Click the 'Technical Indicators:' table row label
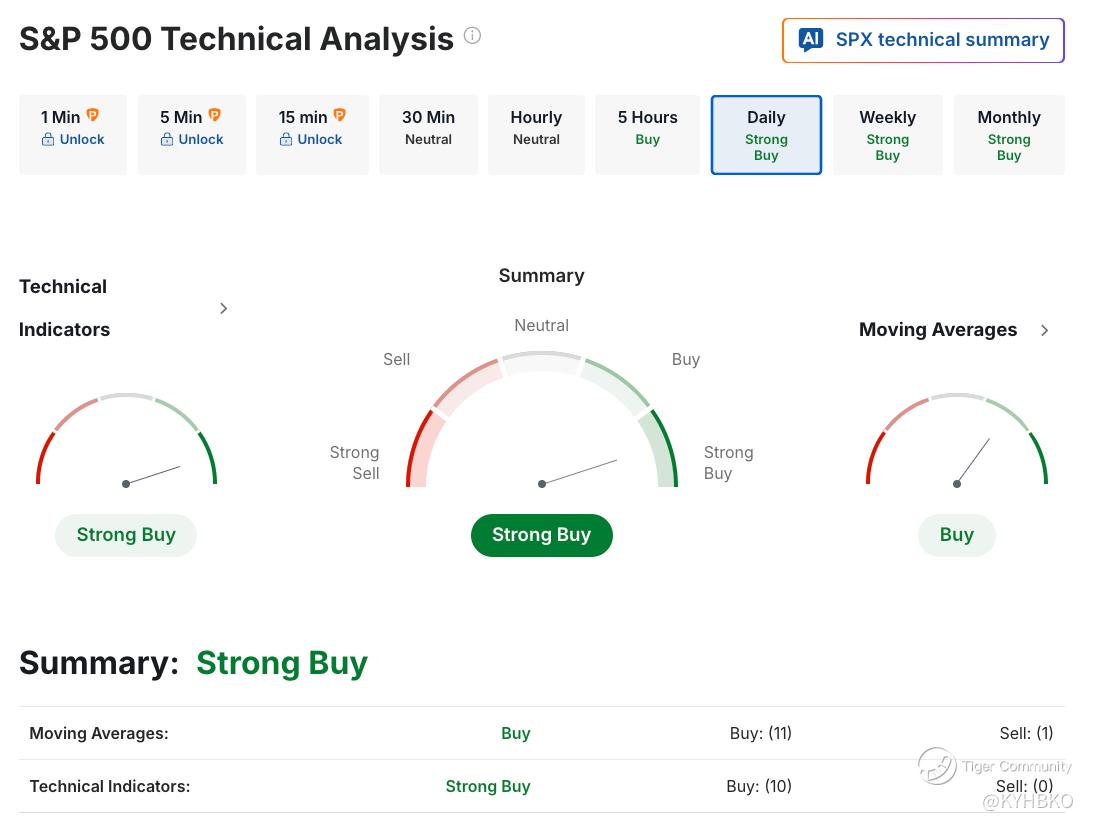Viewport: 1094px width, 826px height. pyautogui.click(x=110, y=786)
